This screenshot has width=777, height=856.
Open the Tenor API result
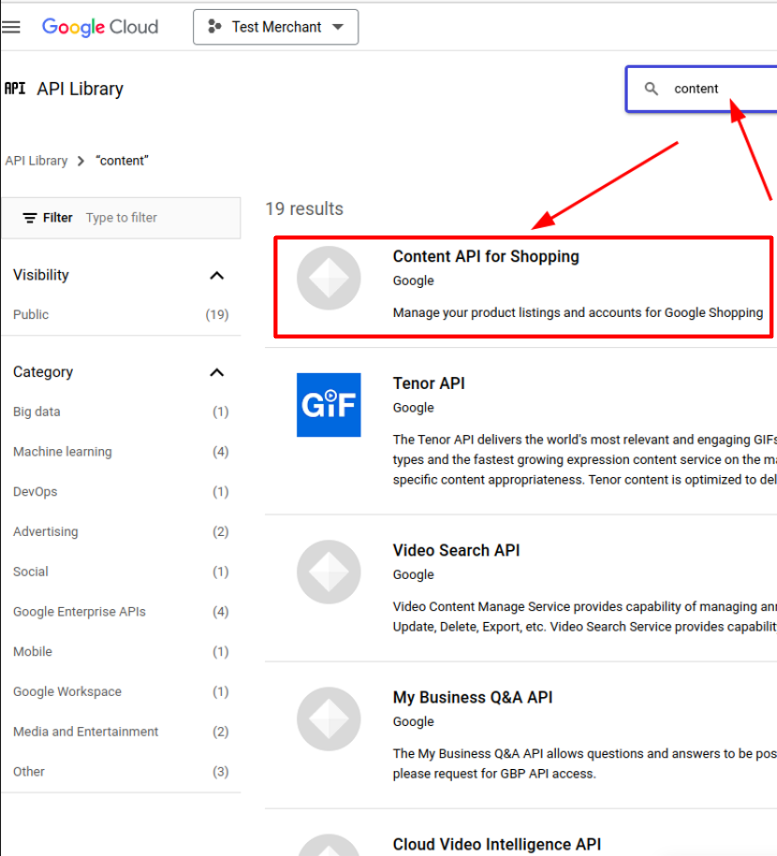coord(429,383)
